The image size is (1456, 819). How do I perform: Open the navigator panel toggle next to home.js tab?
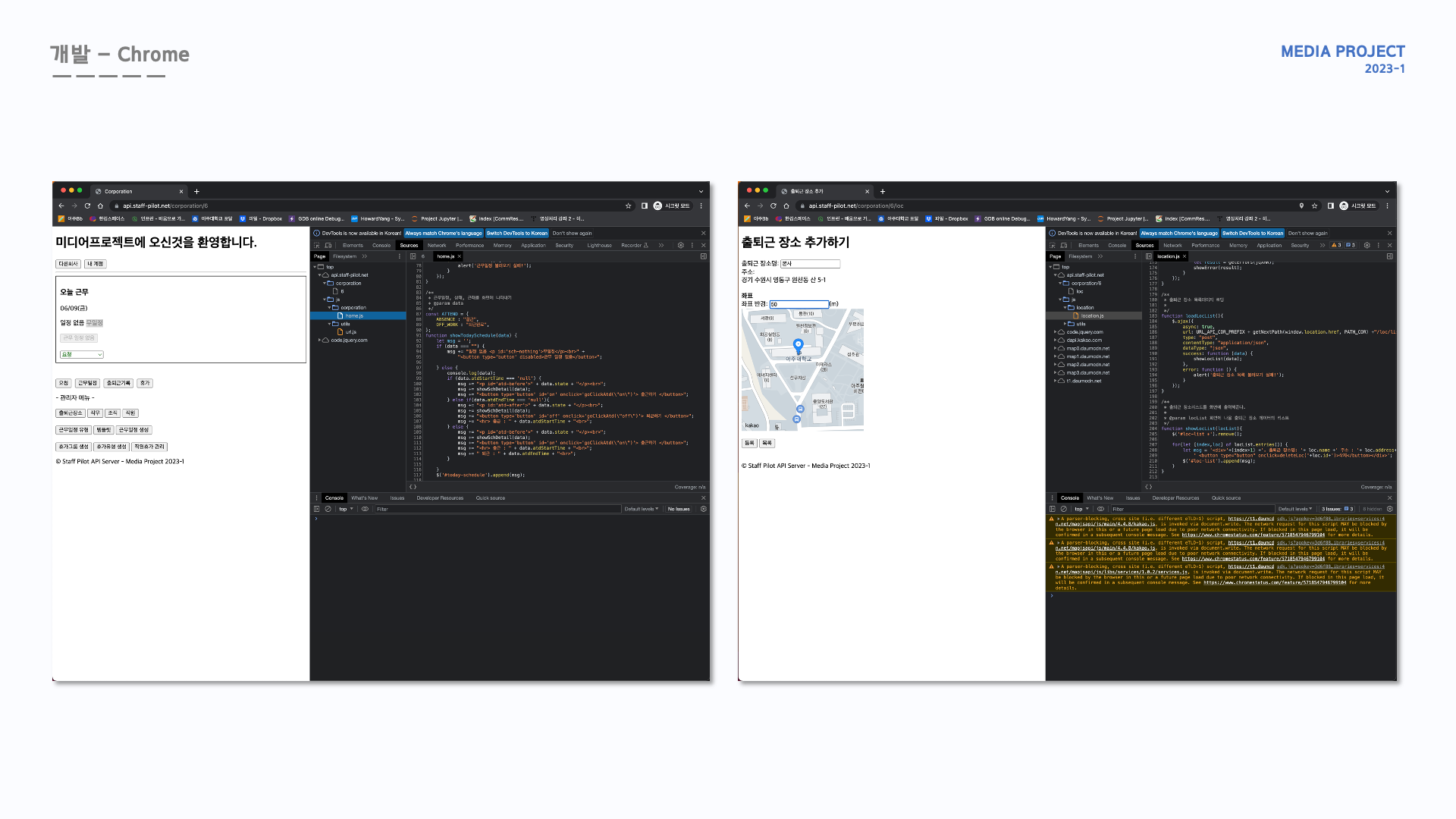413,256
